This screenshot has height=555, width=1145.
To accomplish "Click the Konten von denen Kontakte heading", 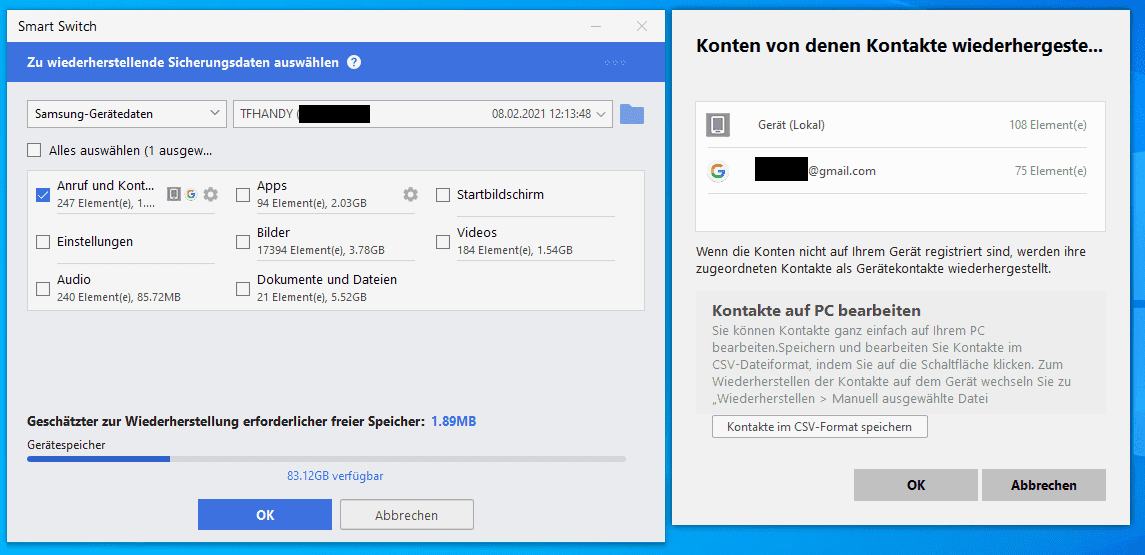I will point(900,47).
